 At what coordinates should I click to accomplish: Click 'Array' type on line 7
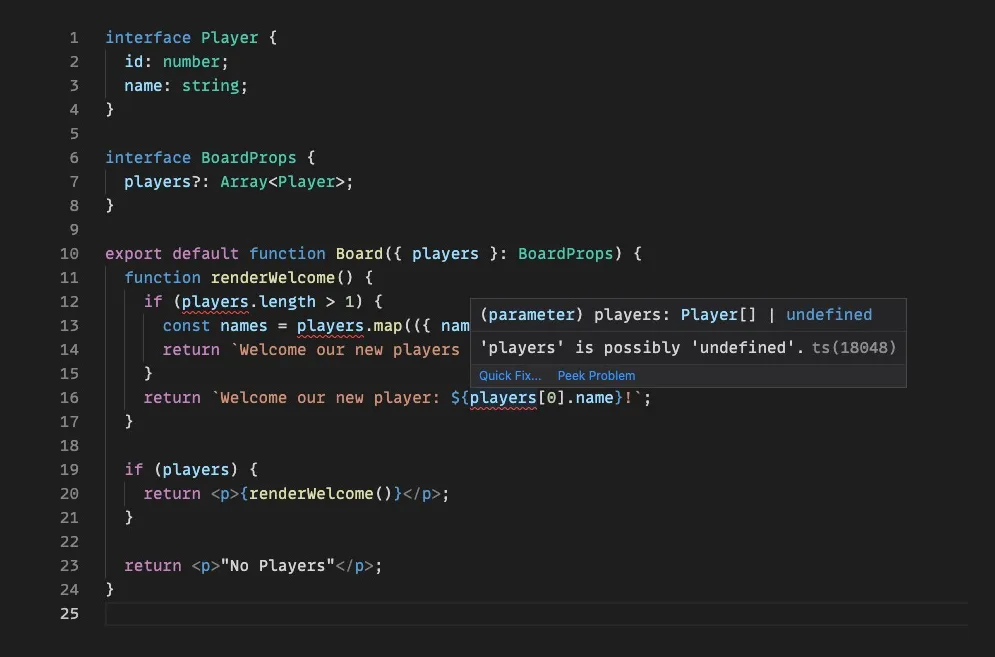[x=244, y=182]
